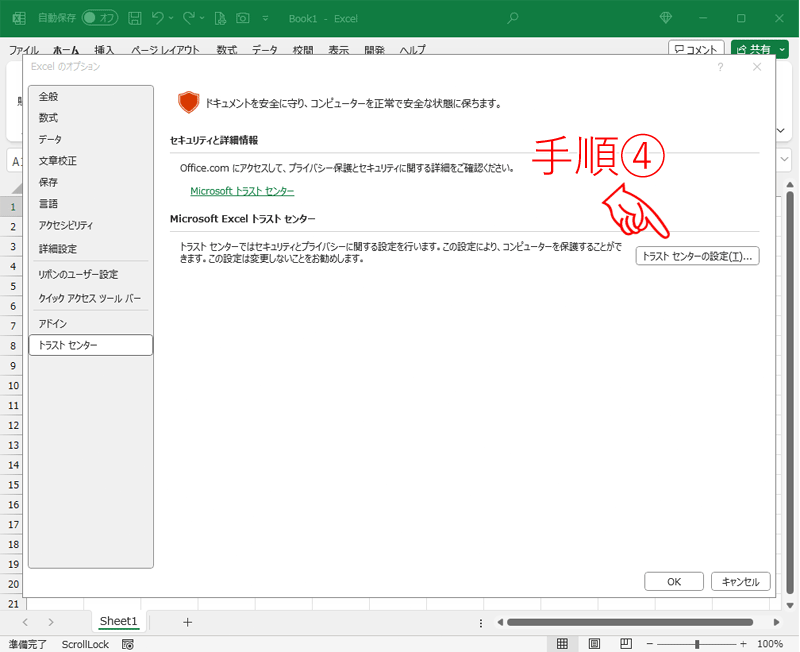Click the Save icon in the title bar

135,18
